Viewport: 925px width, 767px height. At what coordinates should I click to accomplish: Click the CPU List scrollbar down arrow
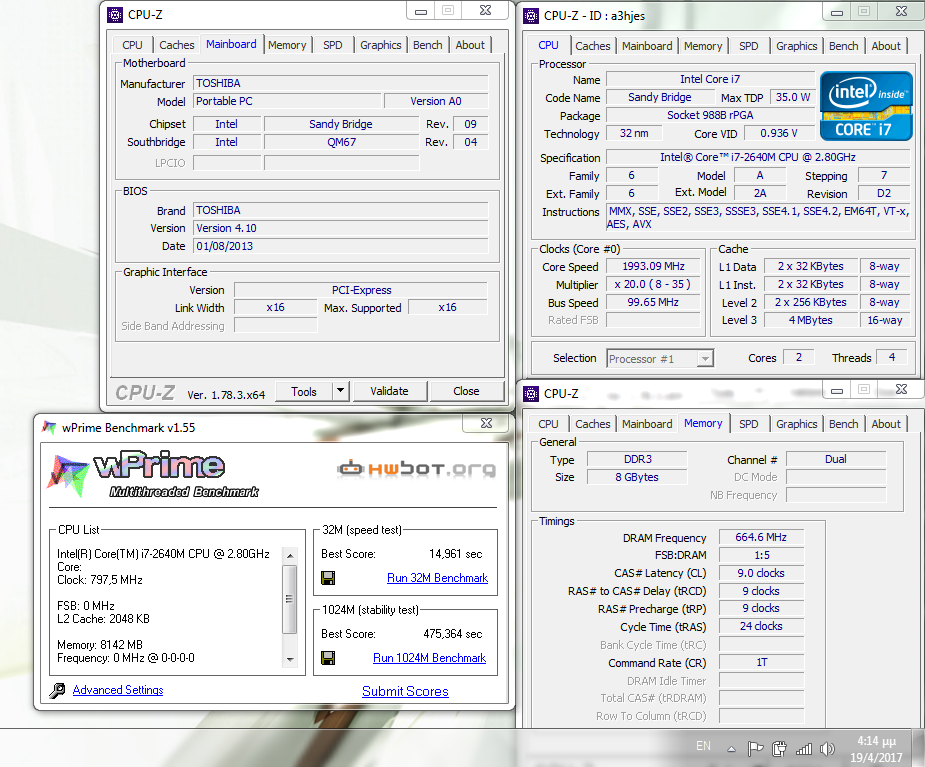pos(290,659)
